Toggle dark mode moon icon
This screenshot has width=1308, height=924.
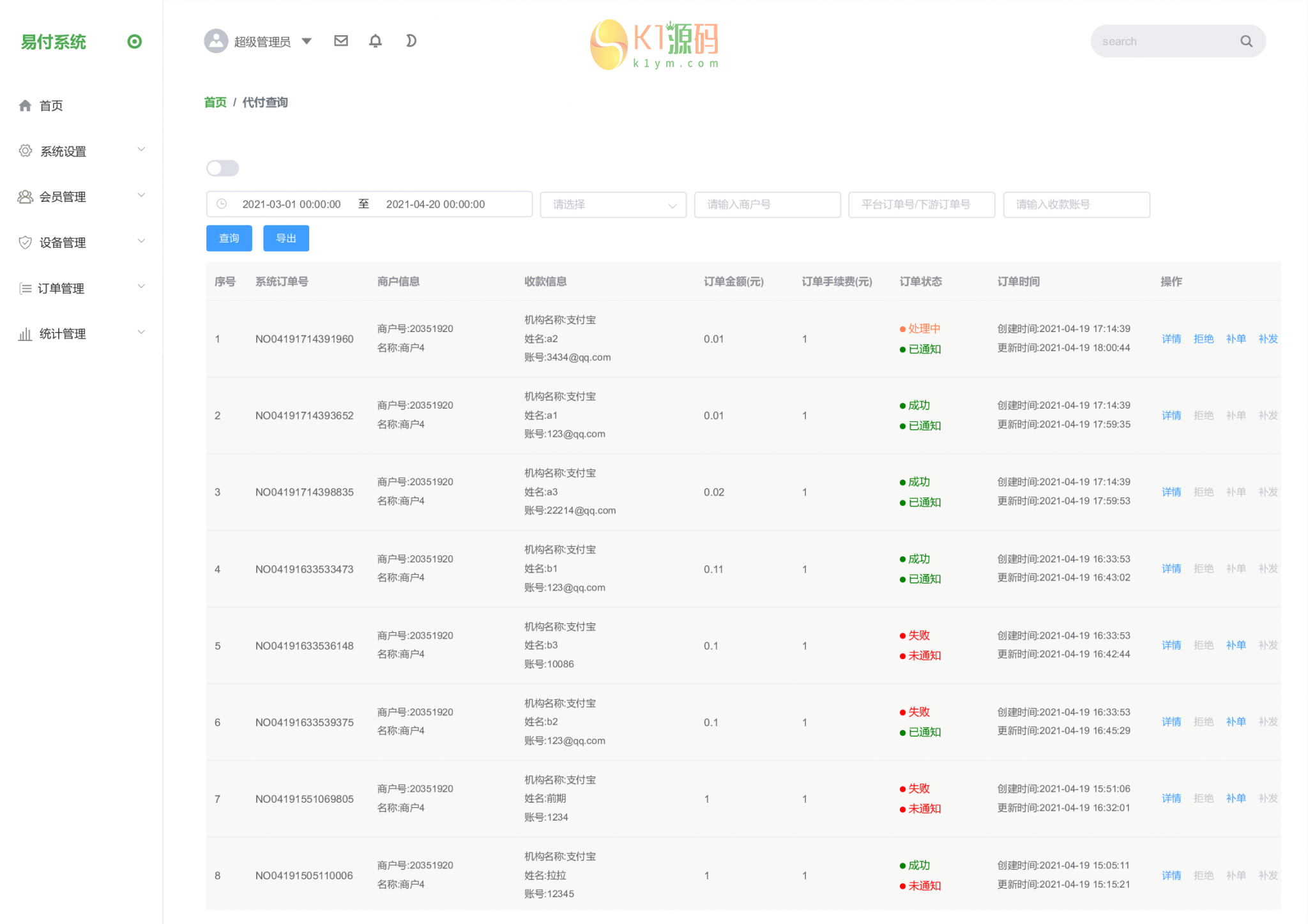coord(411,41)
